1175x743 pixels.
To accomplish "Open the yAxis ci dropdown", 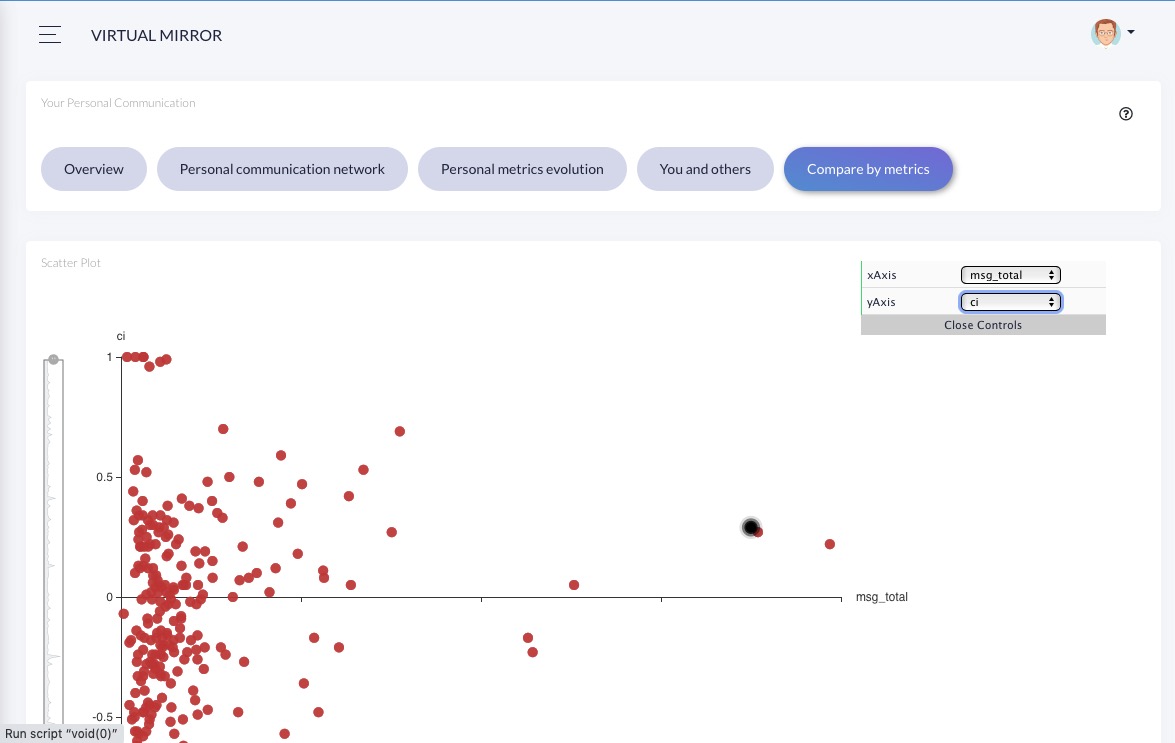I will click(1010, 301).
